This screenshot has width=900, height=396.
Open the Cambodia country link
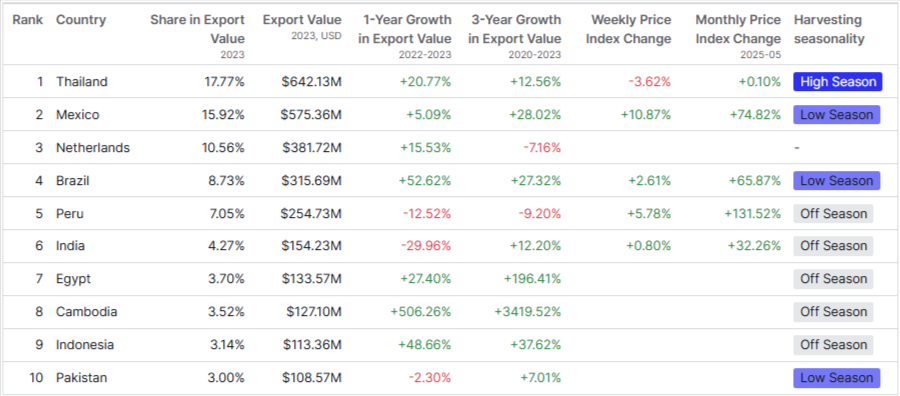(x=87, y=312)
